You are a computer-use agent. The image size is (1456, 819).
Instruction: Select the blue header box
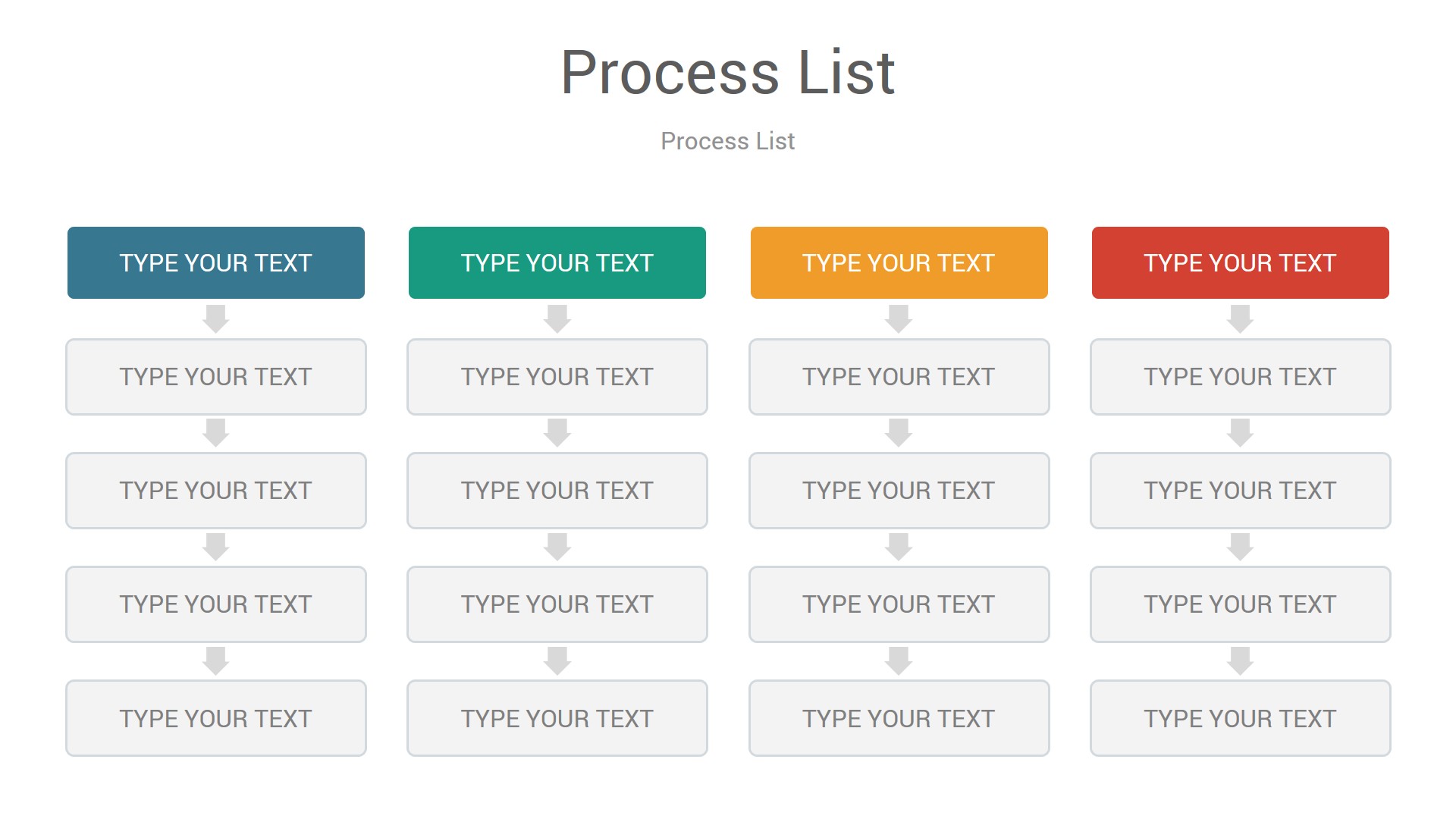click(216, 262)
